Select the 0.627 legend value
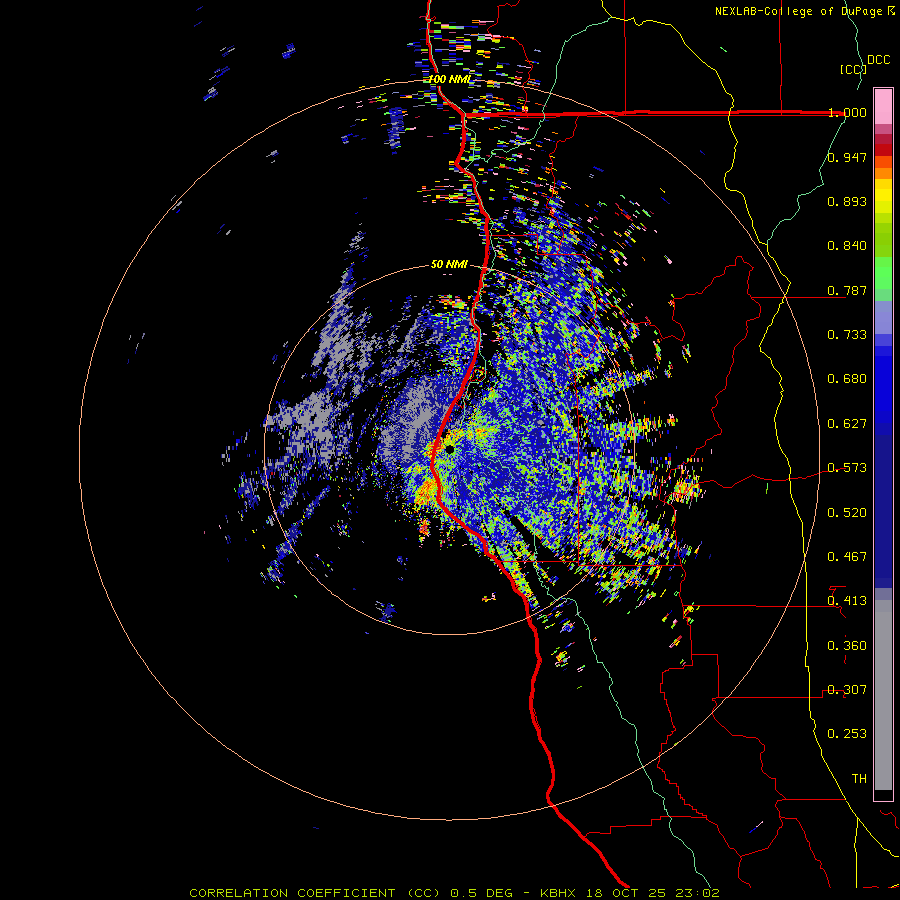The image size is (900, 900). (x=847, y=424)
